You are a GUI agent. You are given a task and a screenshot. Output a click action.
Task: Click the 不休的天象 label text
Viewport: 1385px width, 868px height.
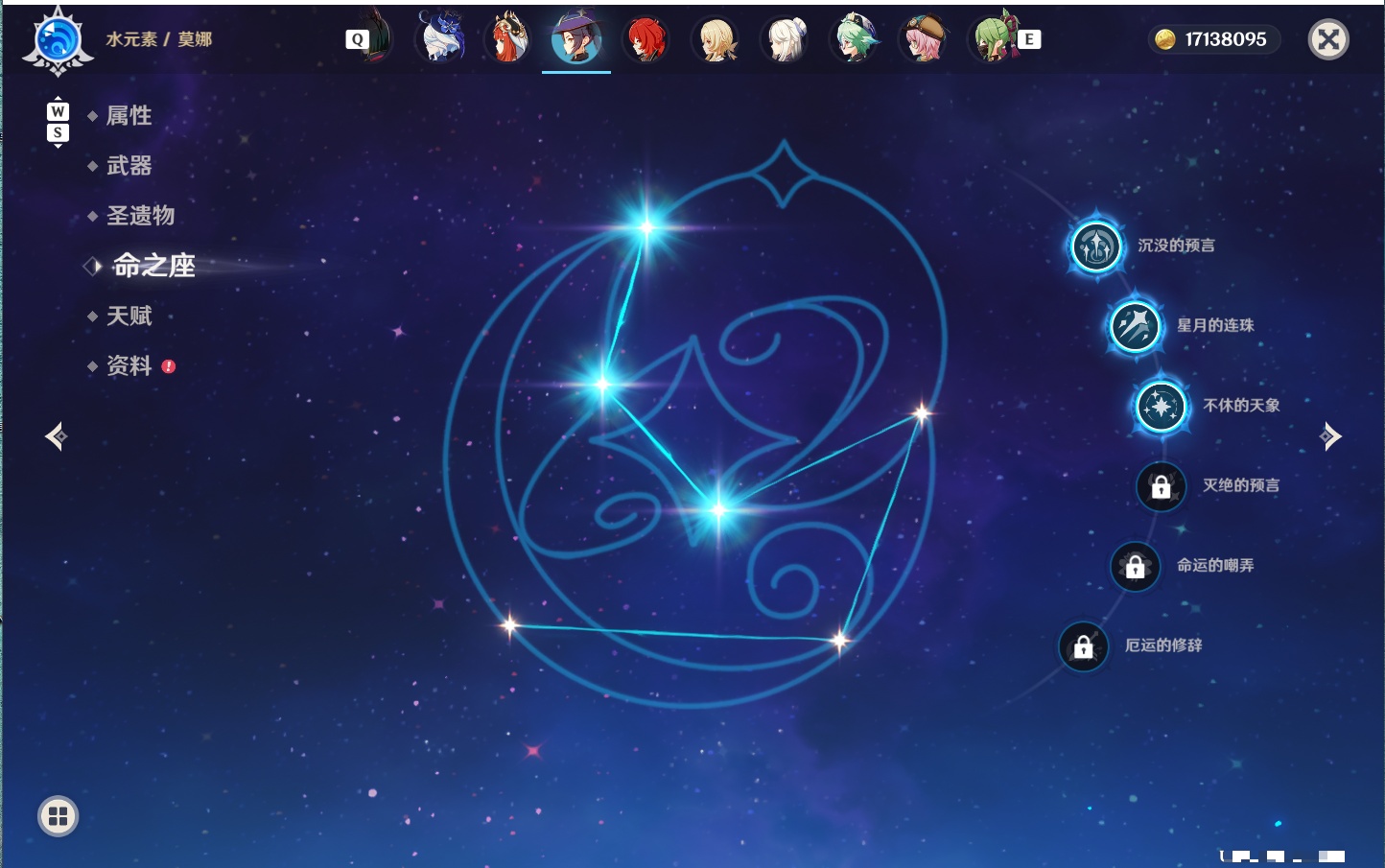pyautogui.click(x=1241, y=406)
